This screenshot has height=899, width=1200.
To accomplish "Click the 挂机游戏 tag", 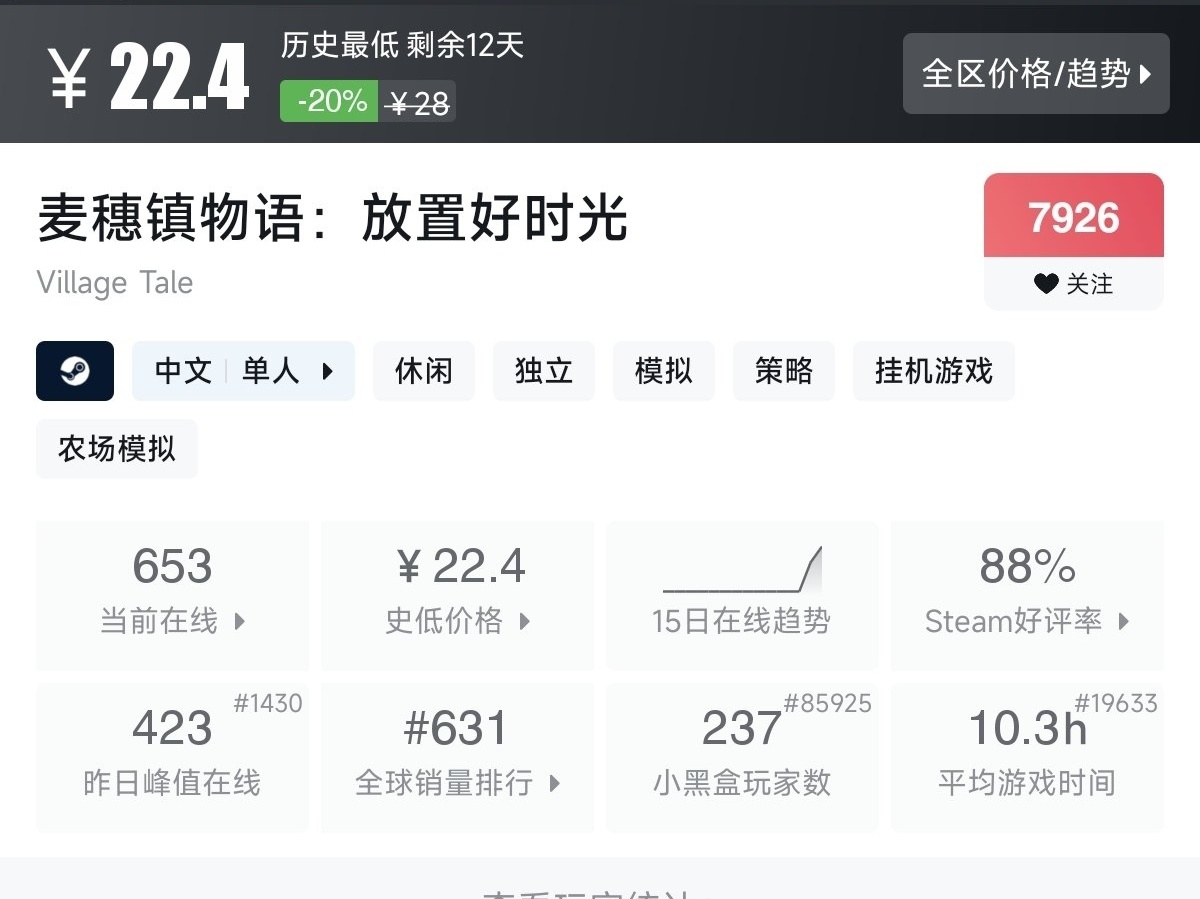I will [x=934, y=371].
